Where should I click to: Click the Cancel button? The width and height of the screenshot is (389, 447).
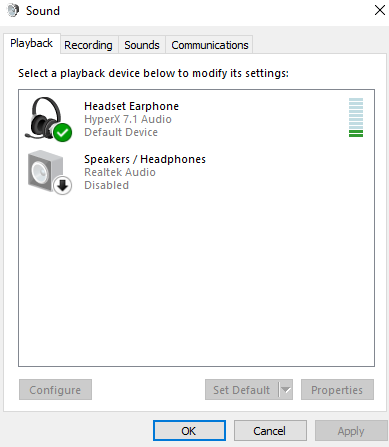pos(270,431)
